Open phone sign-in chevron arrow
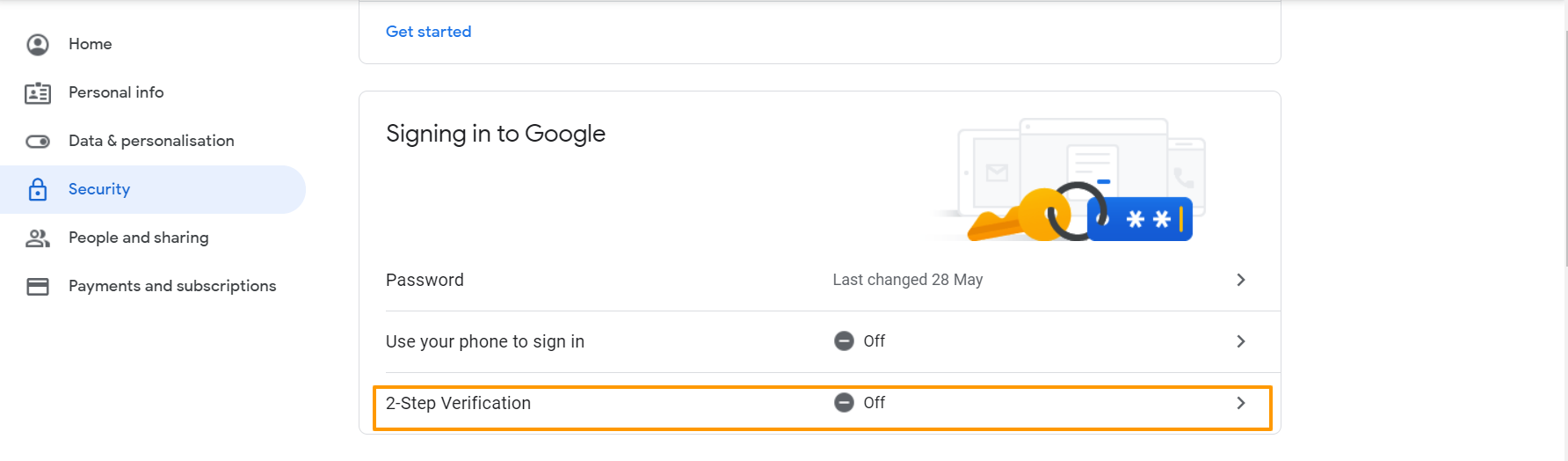1568x461 pixels. [1241, 341]
